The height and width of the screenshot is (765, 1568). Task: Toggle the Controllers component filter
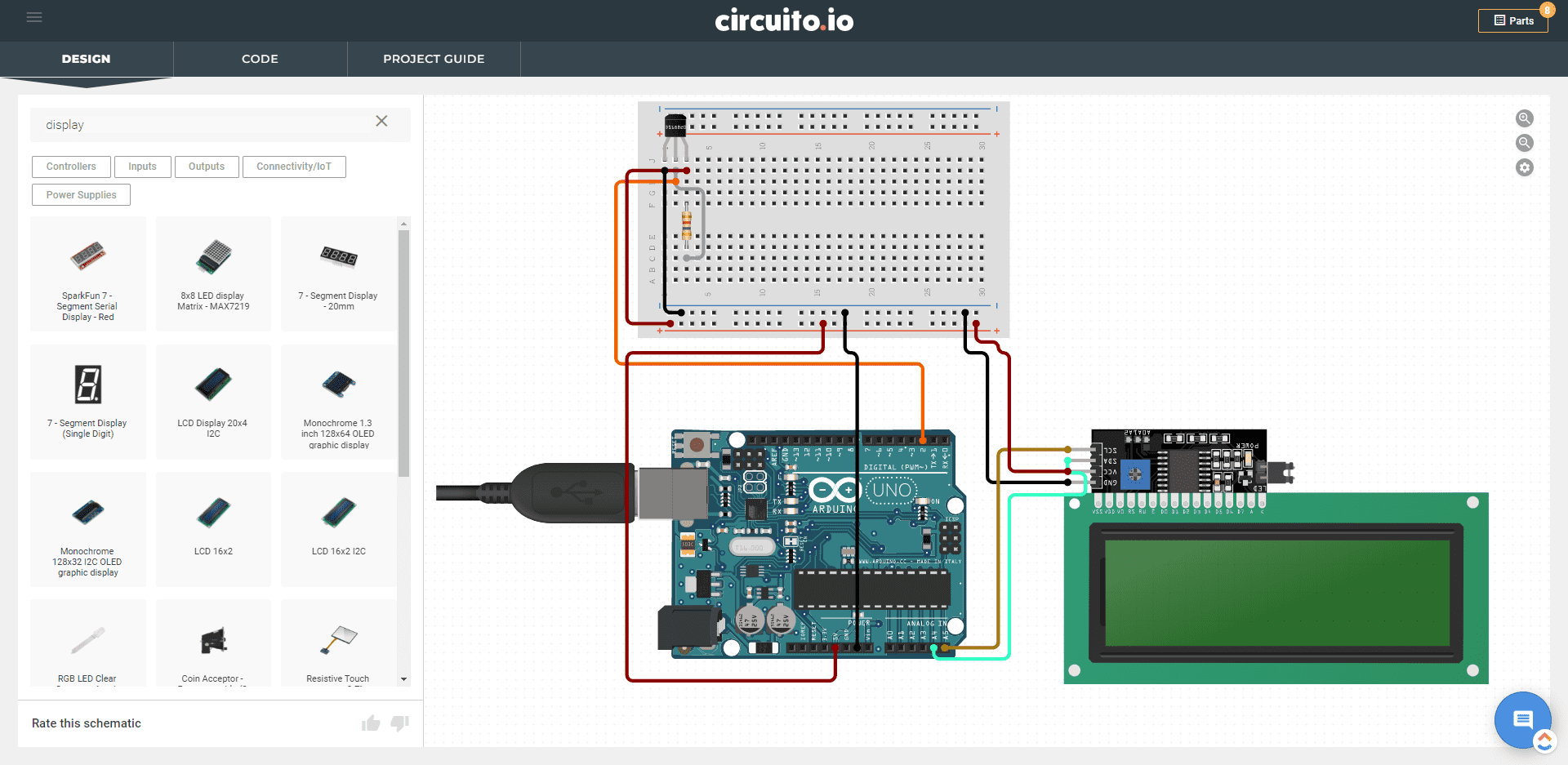coord(71,167)
